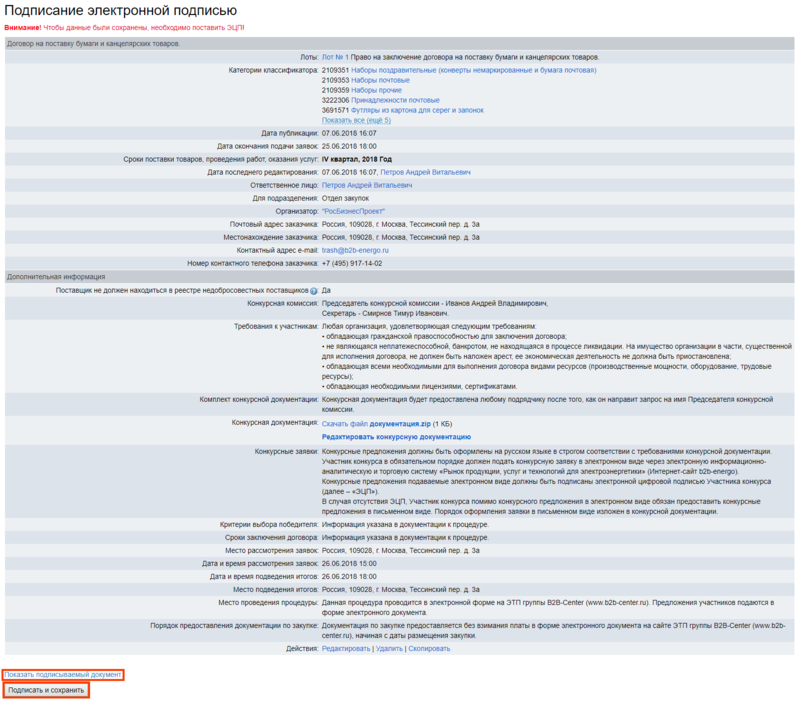
Task: Open last editor 'Петров Андрей Витальевич' link
Action: tap(424, 172)
